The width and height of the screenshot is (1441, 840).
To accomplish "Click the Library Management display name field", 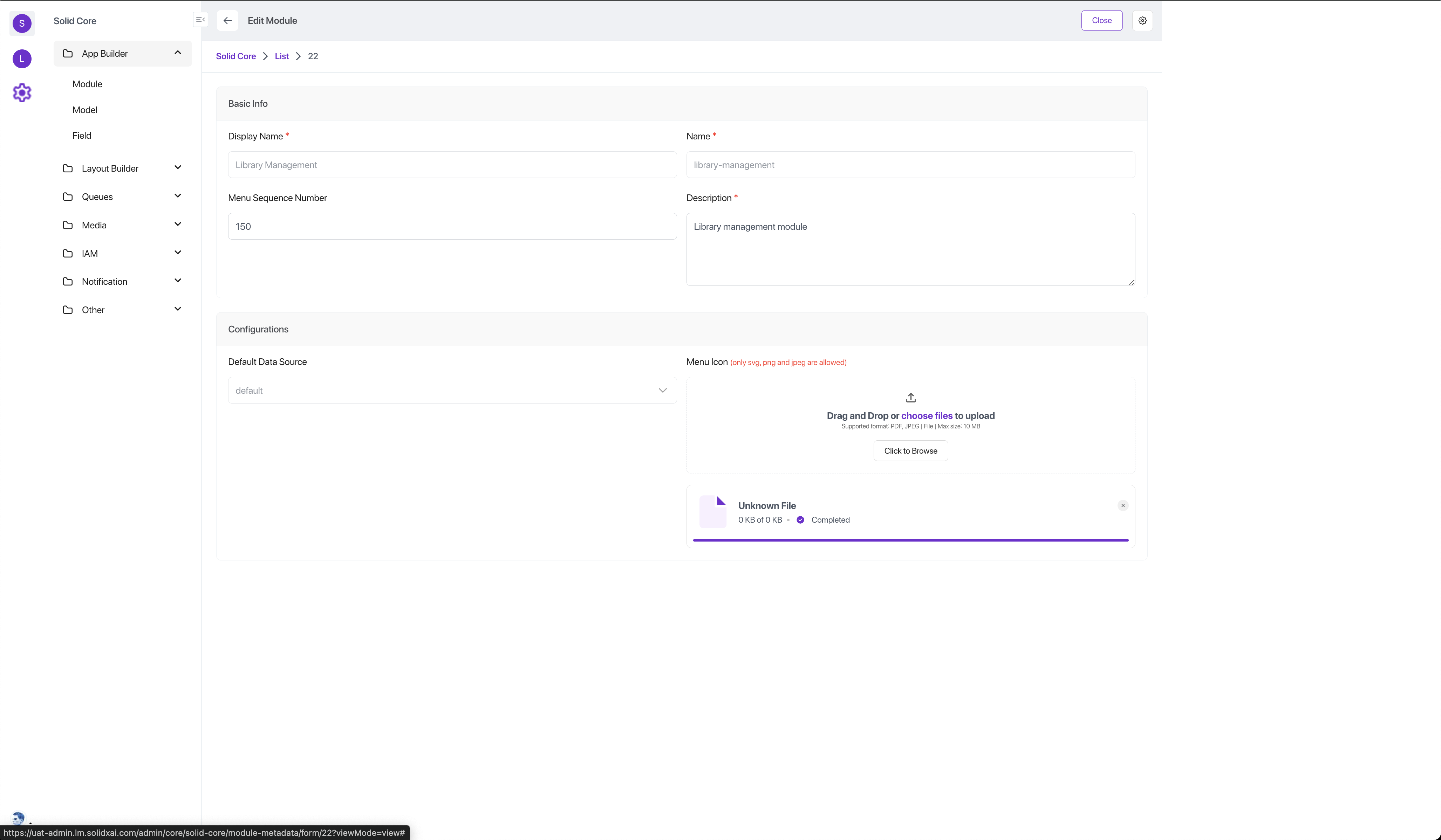I will pos(452,165).
